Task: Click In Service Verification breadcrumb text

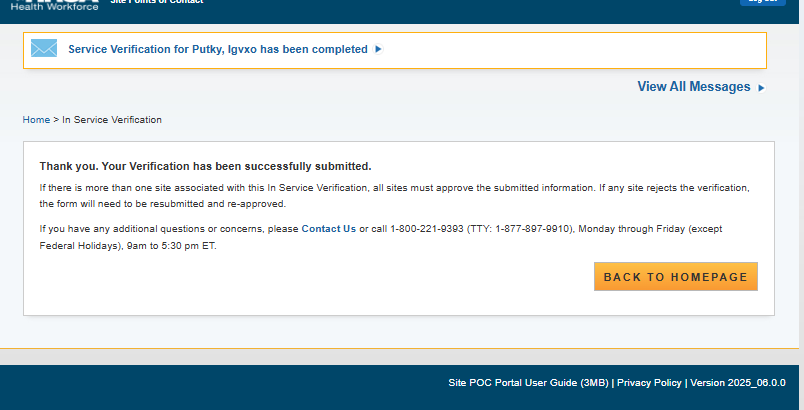Action: pyautogui.click(x=112, y=120)
